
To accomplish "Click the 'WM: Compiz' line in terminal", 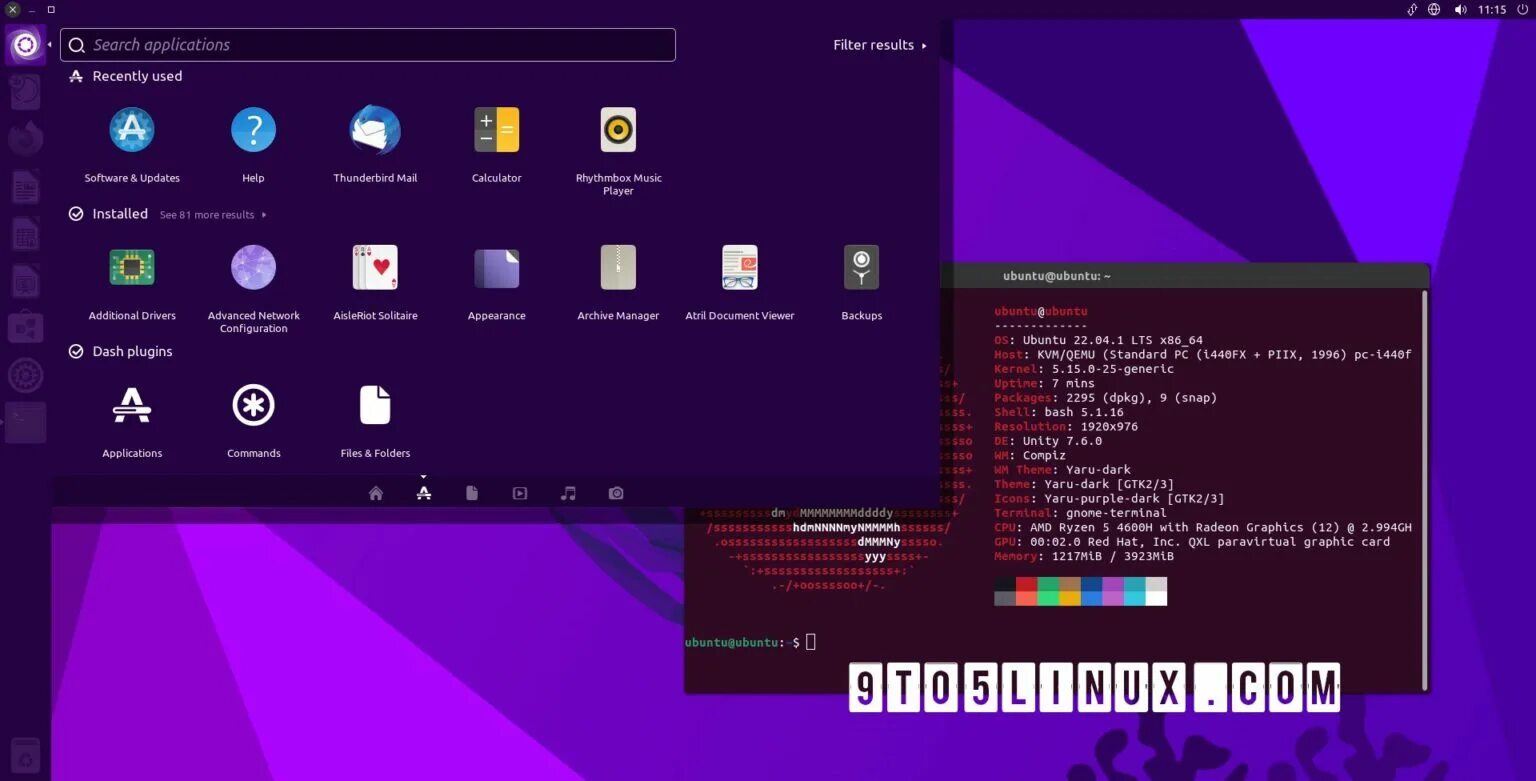I will (1030, 455).
